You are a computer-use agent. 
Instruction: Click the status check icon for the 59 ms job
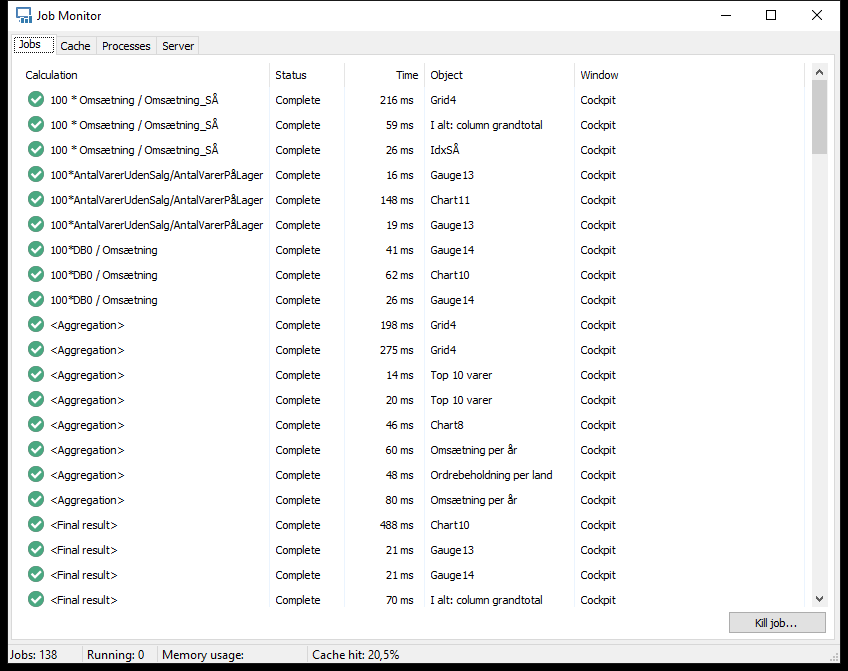36,124
